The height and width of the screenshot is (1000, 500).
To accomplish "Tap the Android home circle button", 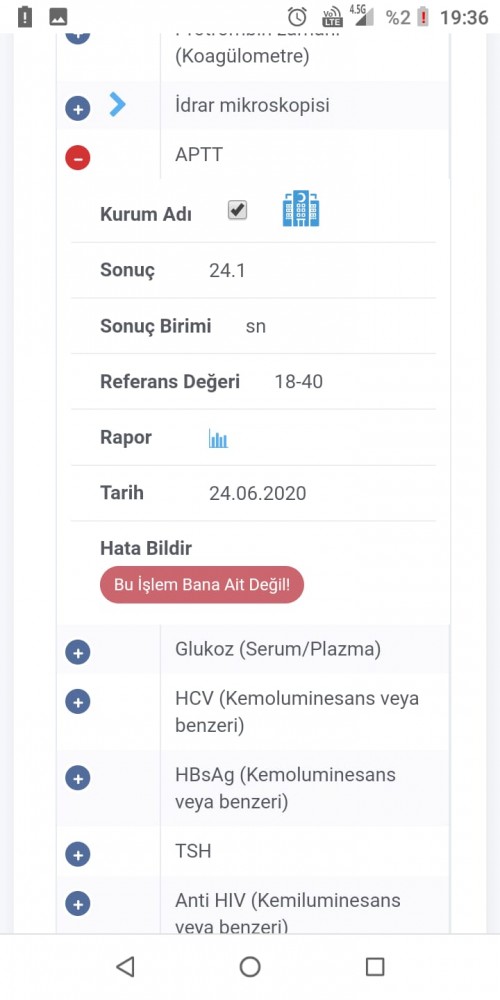I will click(x=250, y=967).
